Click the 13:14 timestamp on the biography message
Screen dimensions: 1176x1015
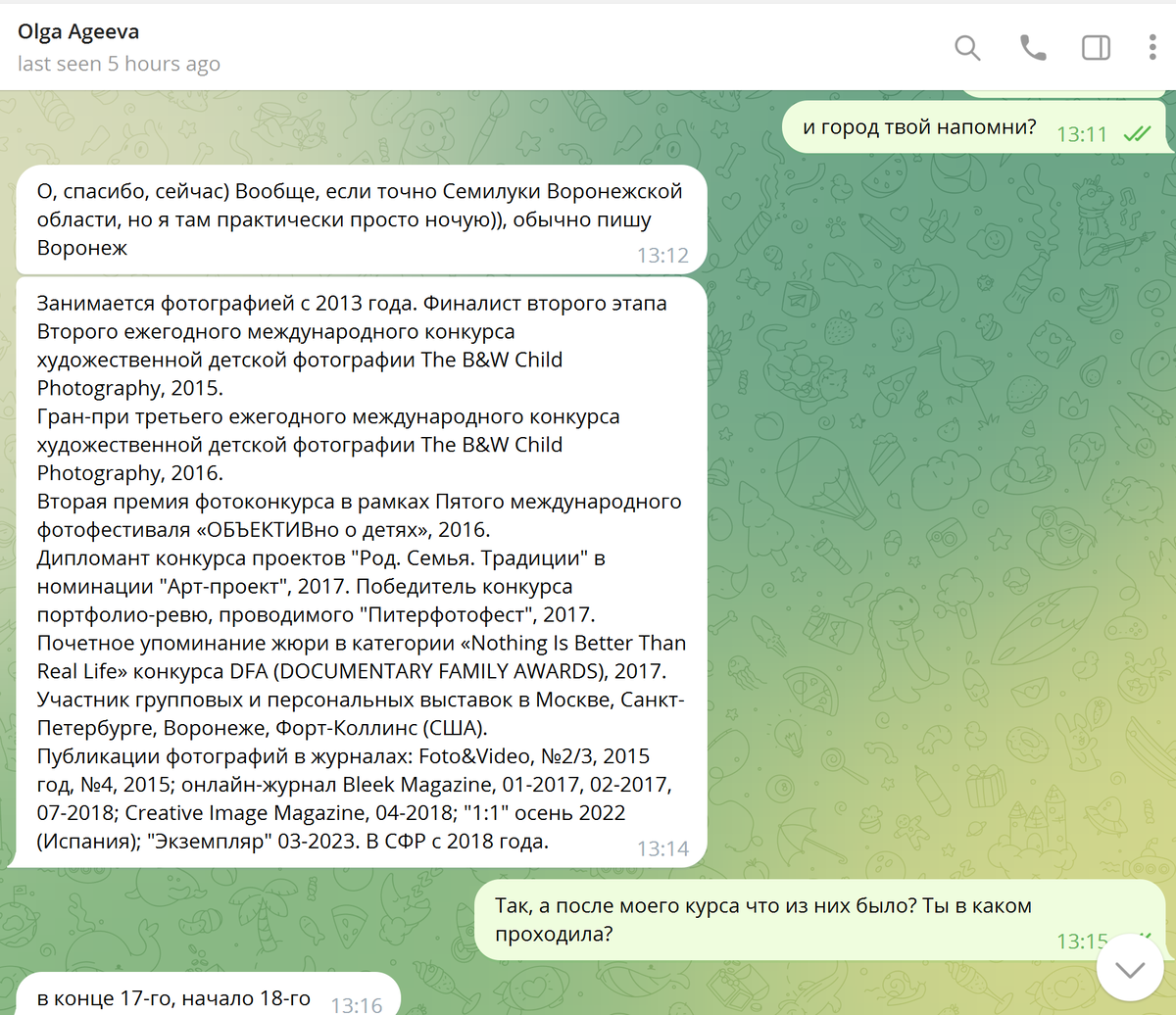tap(662, 848)
